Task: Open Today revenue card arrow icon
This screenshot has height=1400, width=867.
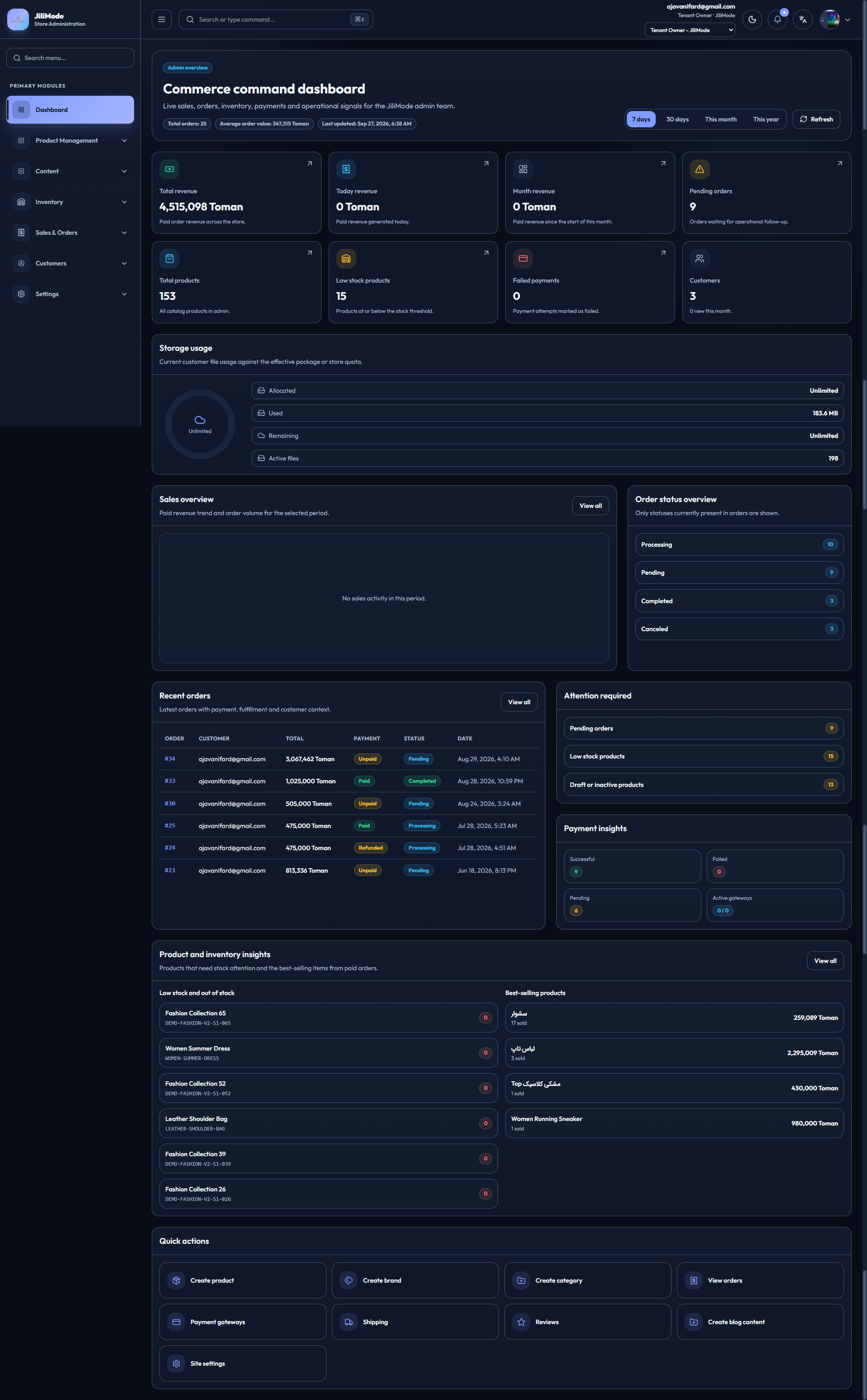Action: click(486, 163)
